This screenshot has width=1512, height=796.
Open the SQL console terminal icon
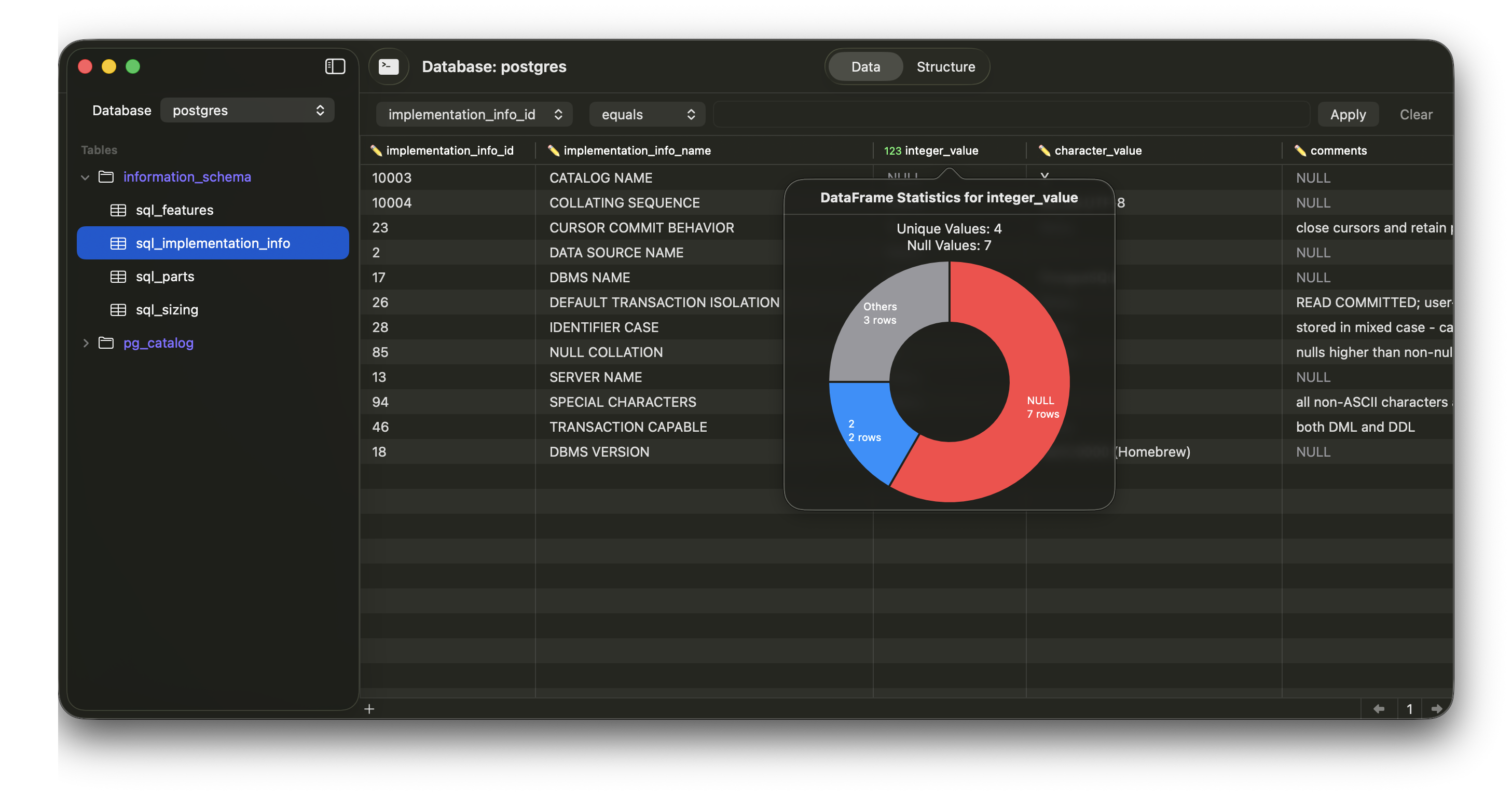[x=389, y=66]
